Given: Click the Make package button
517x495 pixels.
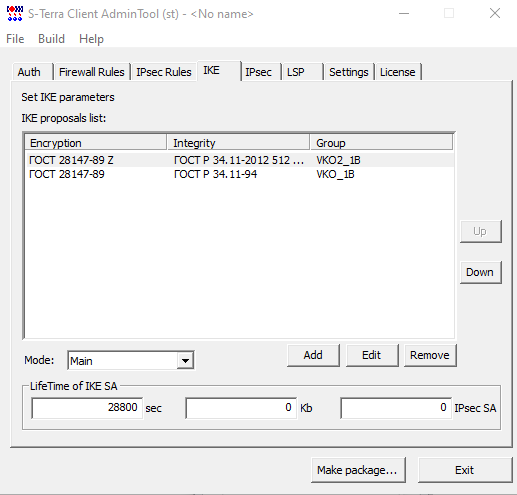Looking at the screenshot, I should [x=358, y=470].
